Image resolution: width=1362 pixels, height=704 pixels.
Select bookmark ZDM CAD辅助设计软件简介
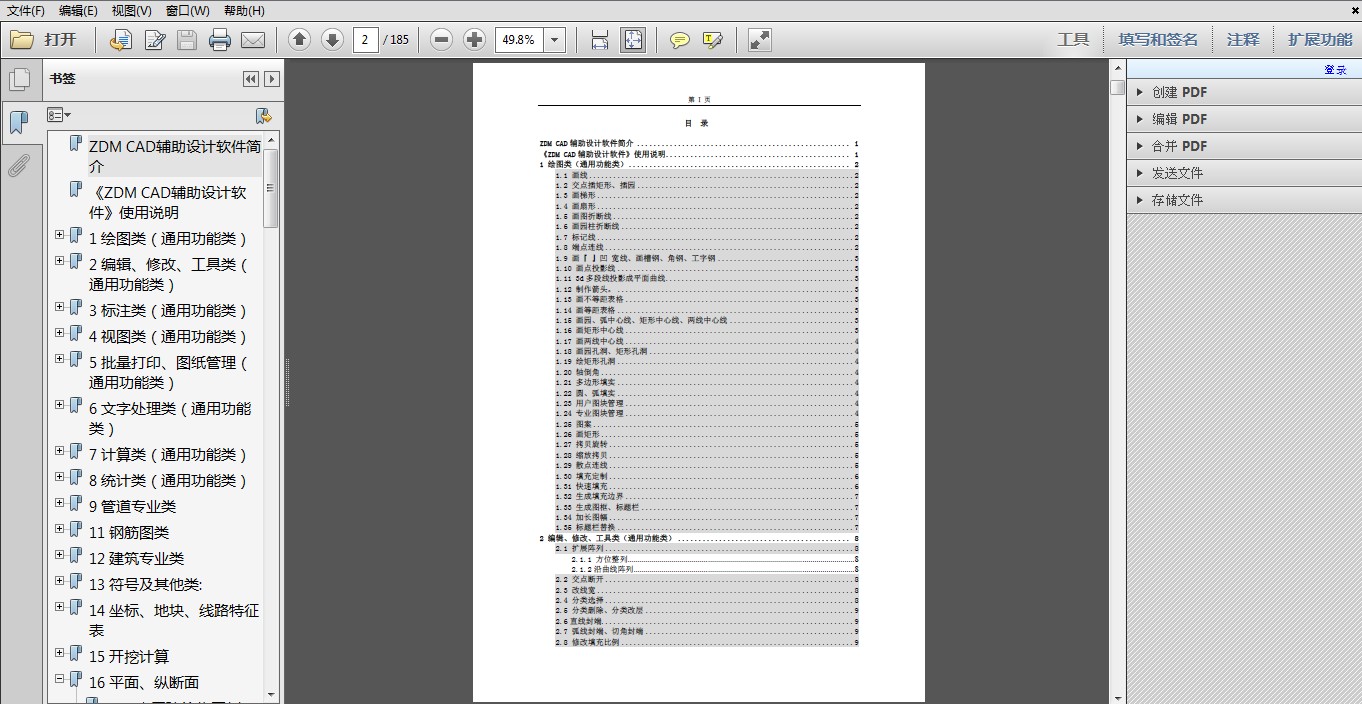point(175,156)
